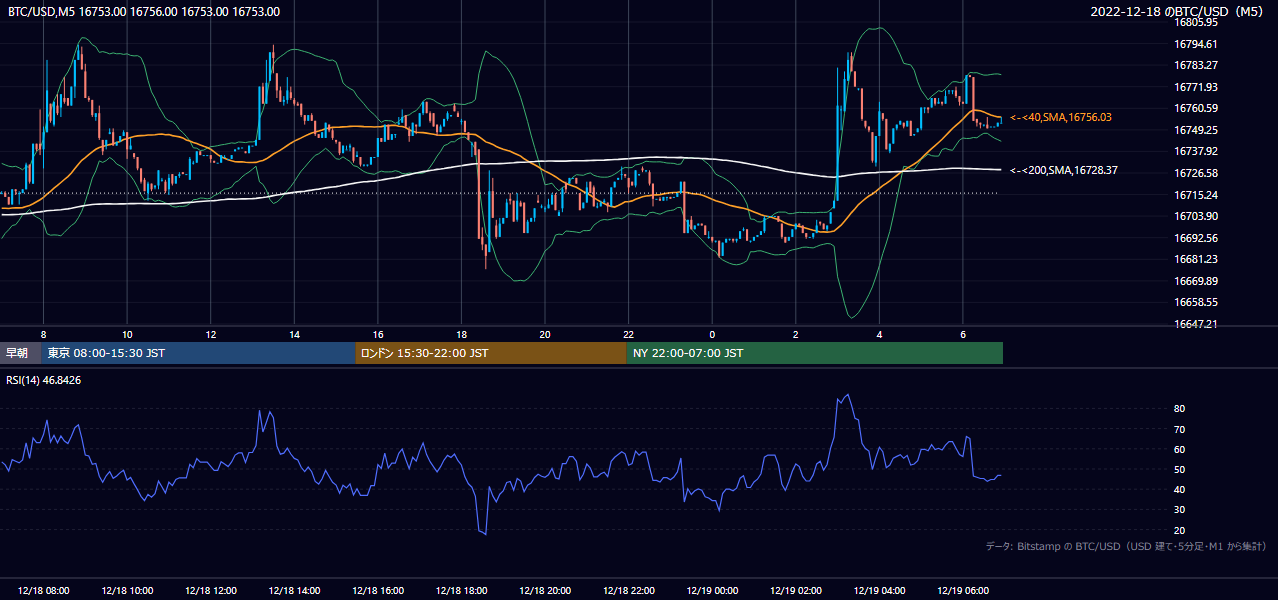Click the 12/18 20:00 date label
The width and height of the screenshot is (1278, 600).
544,590
